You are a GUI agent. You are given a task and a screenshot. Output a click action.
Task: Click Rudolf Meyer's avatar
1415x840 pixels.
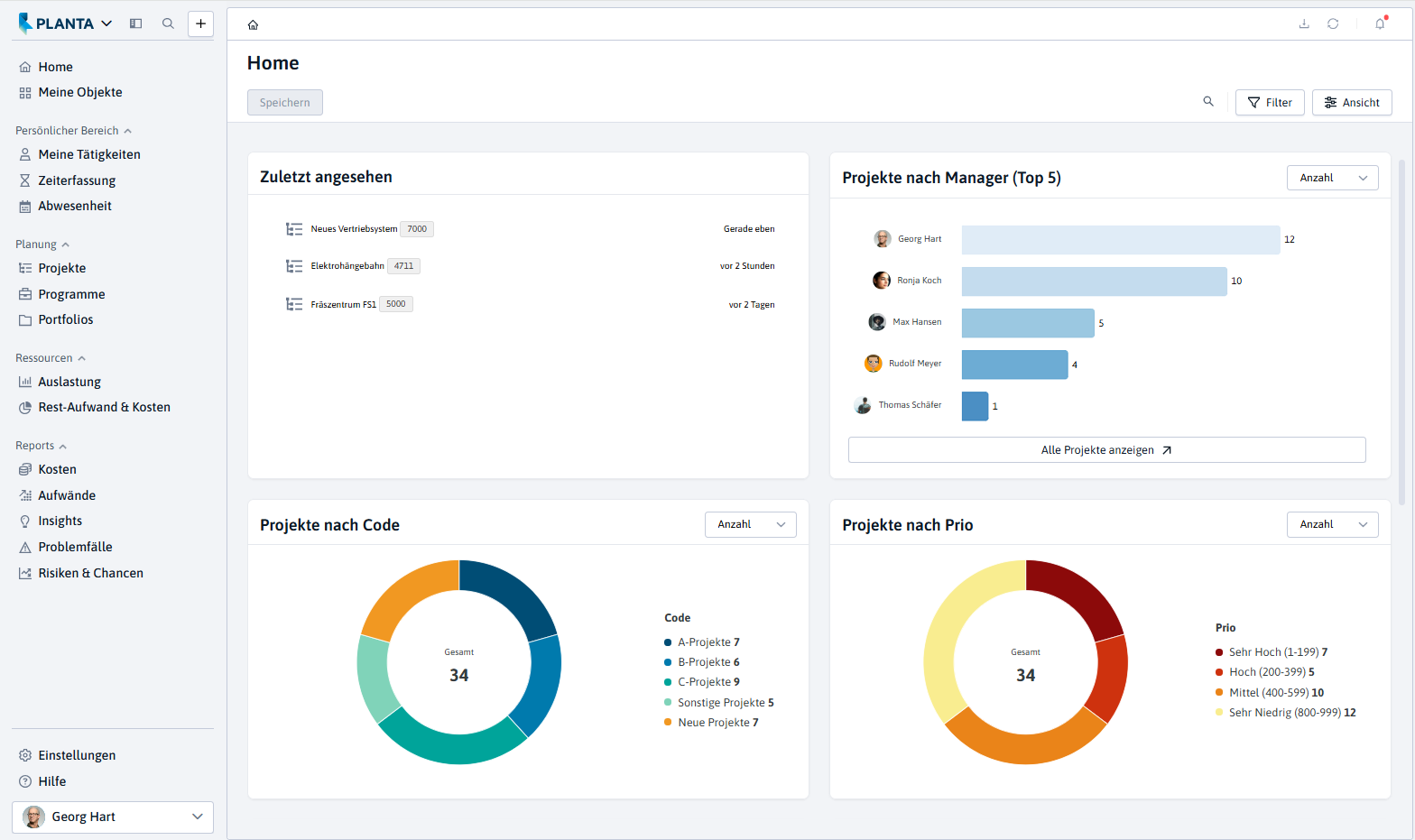pos(874,364)
